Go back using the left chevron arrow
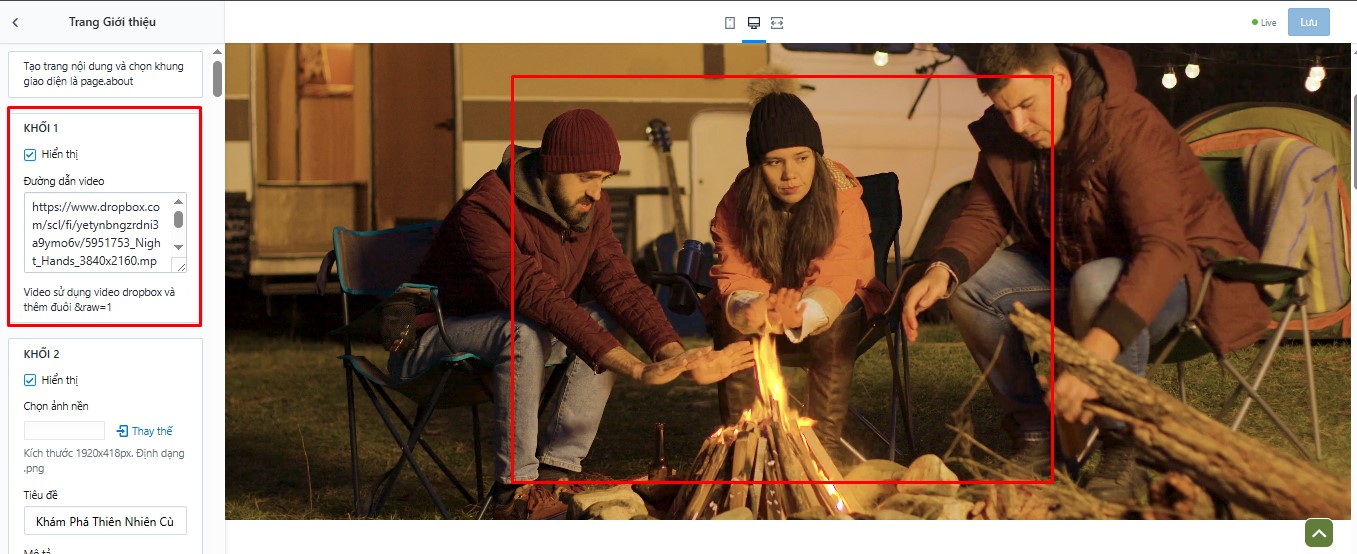This screenshot has height=554, width=1357. tap(15, 21)
